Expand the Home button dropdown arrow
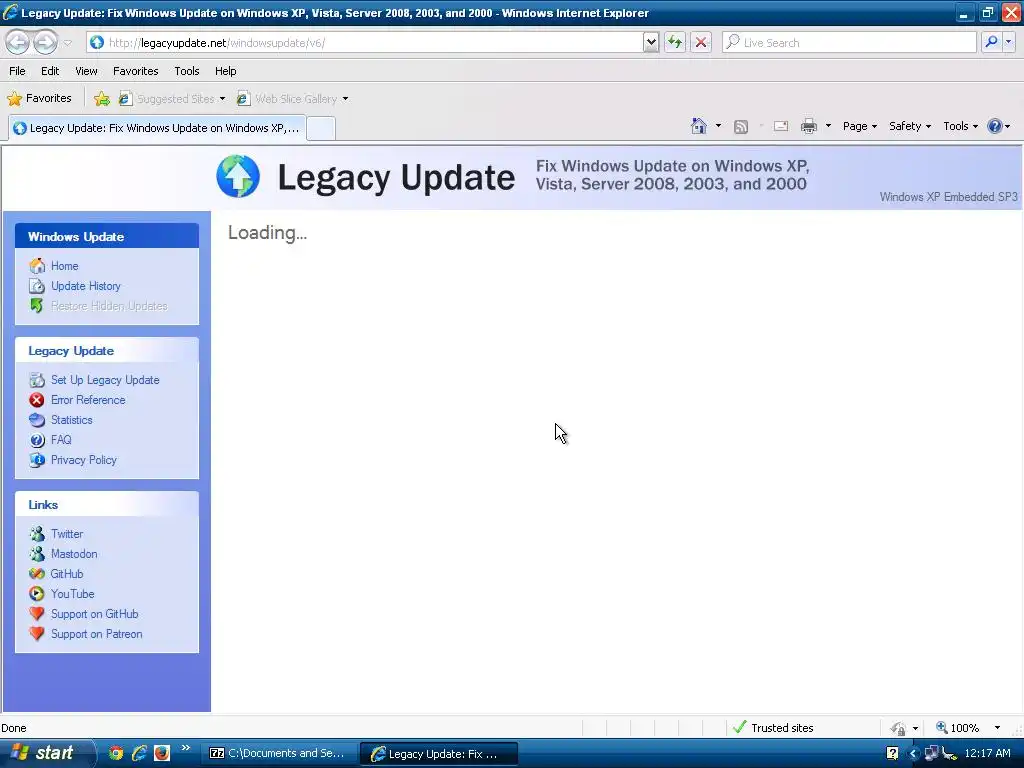 point(718,126)
